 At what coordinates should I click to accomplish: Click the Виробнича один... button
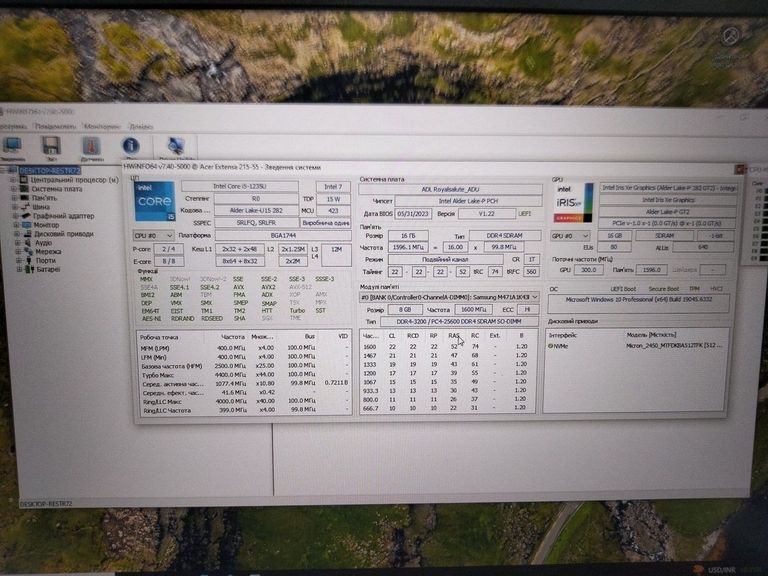326,223
